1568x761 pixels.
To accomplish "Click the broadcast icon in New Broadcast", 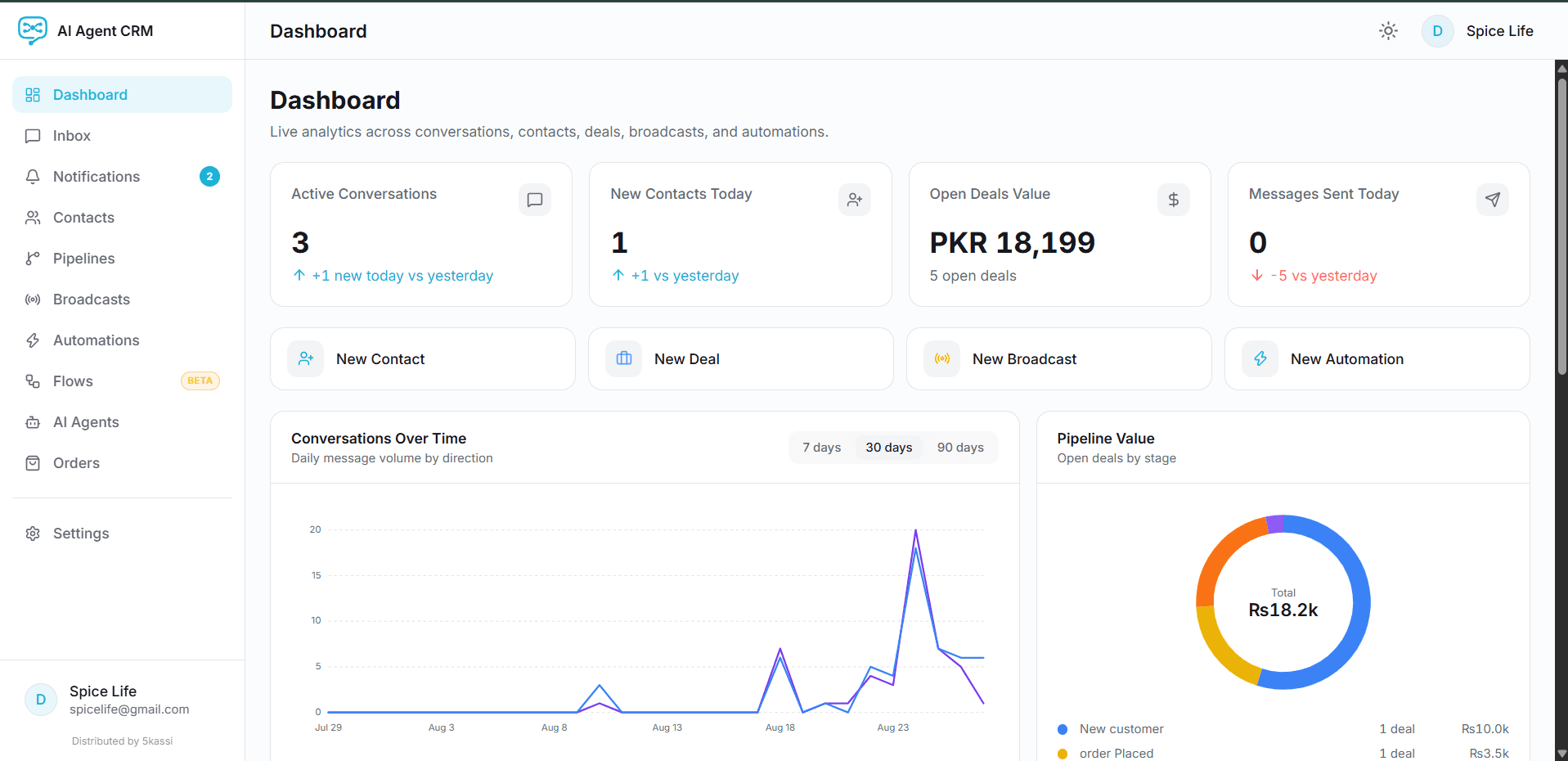I will [942, 358].
